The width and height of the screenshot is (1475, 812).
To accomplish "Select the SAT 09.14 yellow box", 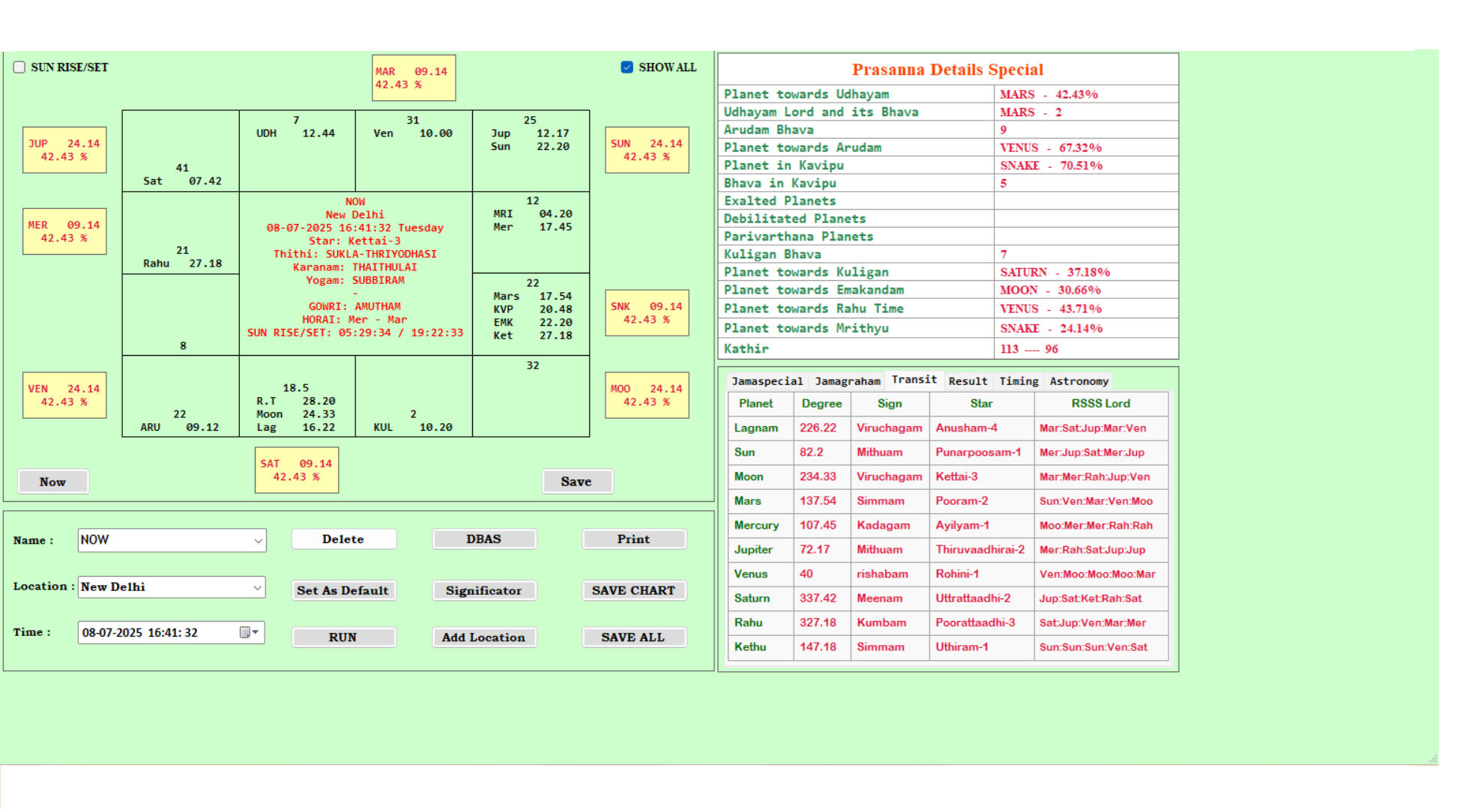I will pos(297,470).
